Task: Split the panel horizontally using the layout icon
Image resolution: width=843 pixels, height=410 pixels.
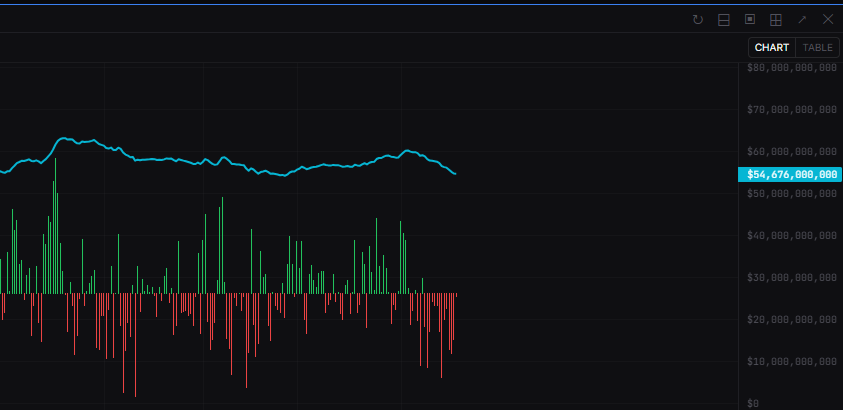Action: (x=724, y=20)
